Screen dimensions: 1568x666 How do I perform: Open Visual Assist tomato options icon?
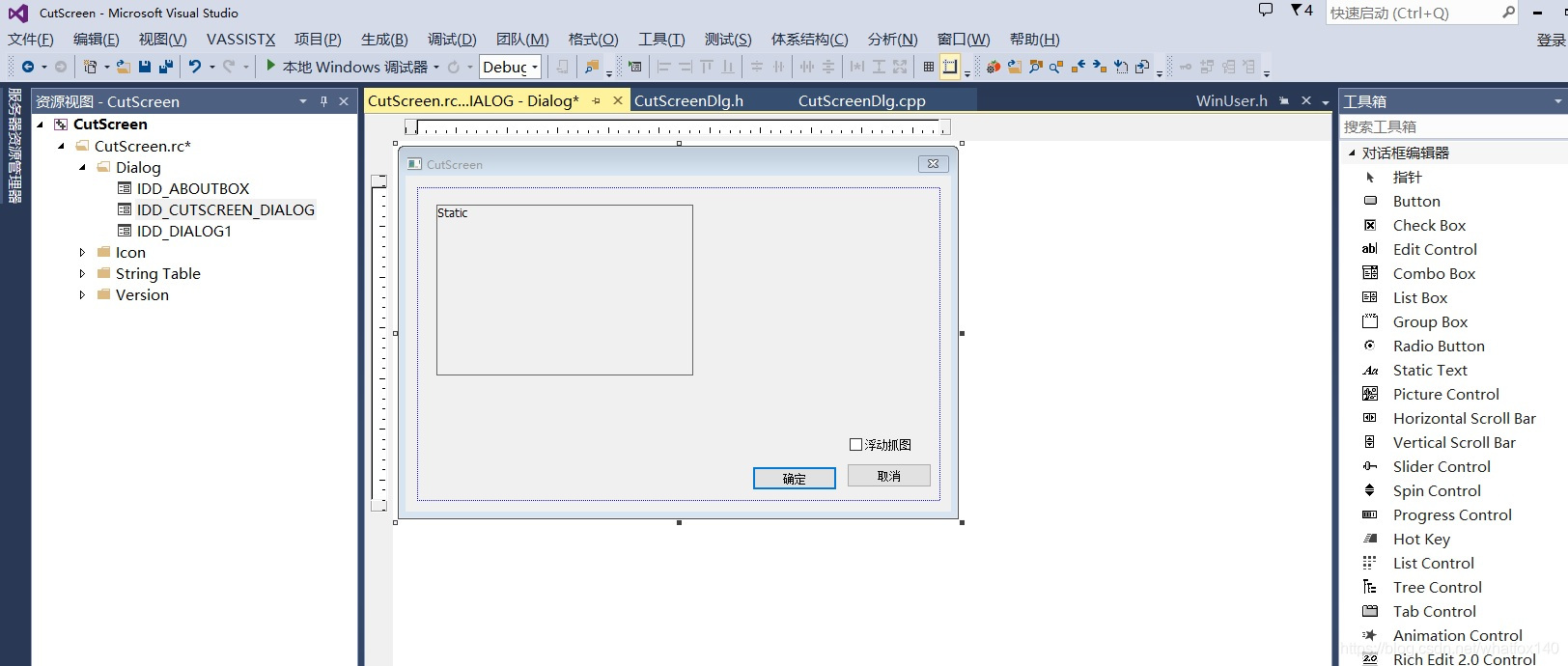pyautogui.click(x=993, y=67)
